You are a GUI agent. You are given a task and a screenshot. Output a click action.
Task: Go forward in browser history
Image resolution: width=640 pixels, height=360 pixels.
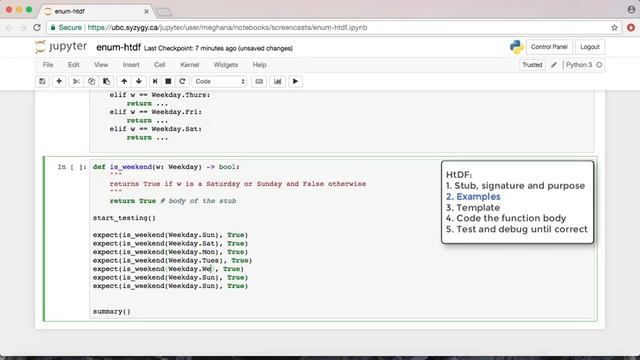23,27
